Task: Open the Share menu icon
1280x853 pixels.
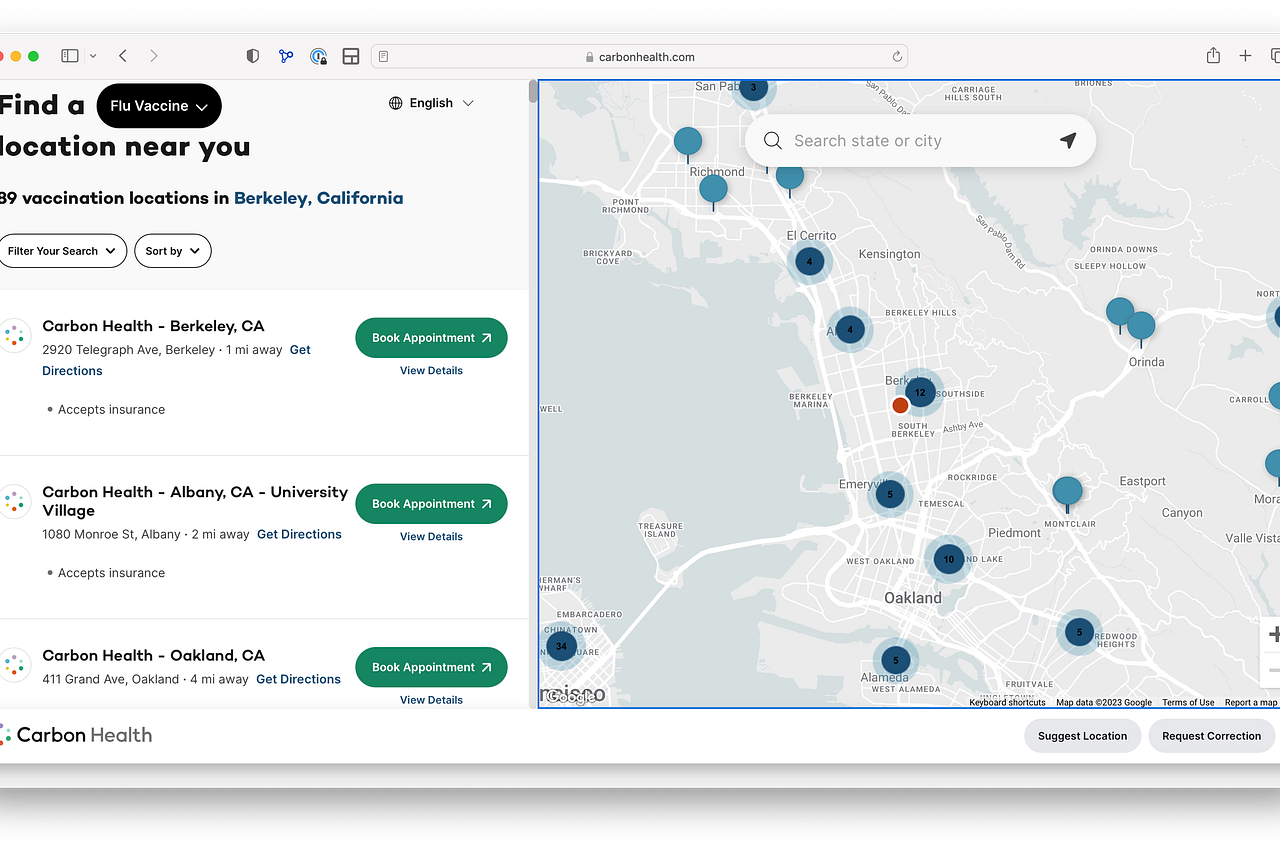Action: pos(1213,56)
